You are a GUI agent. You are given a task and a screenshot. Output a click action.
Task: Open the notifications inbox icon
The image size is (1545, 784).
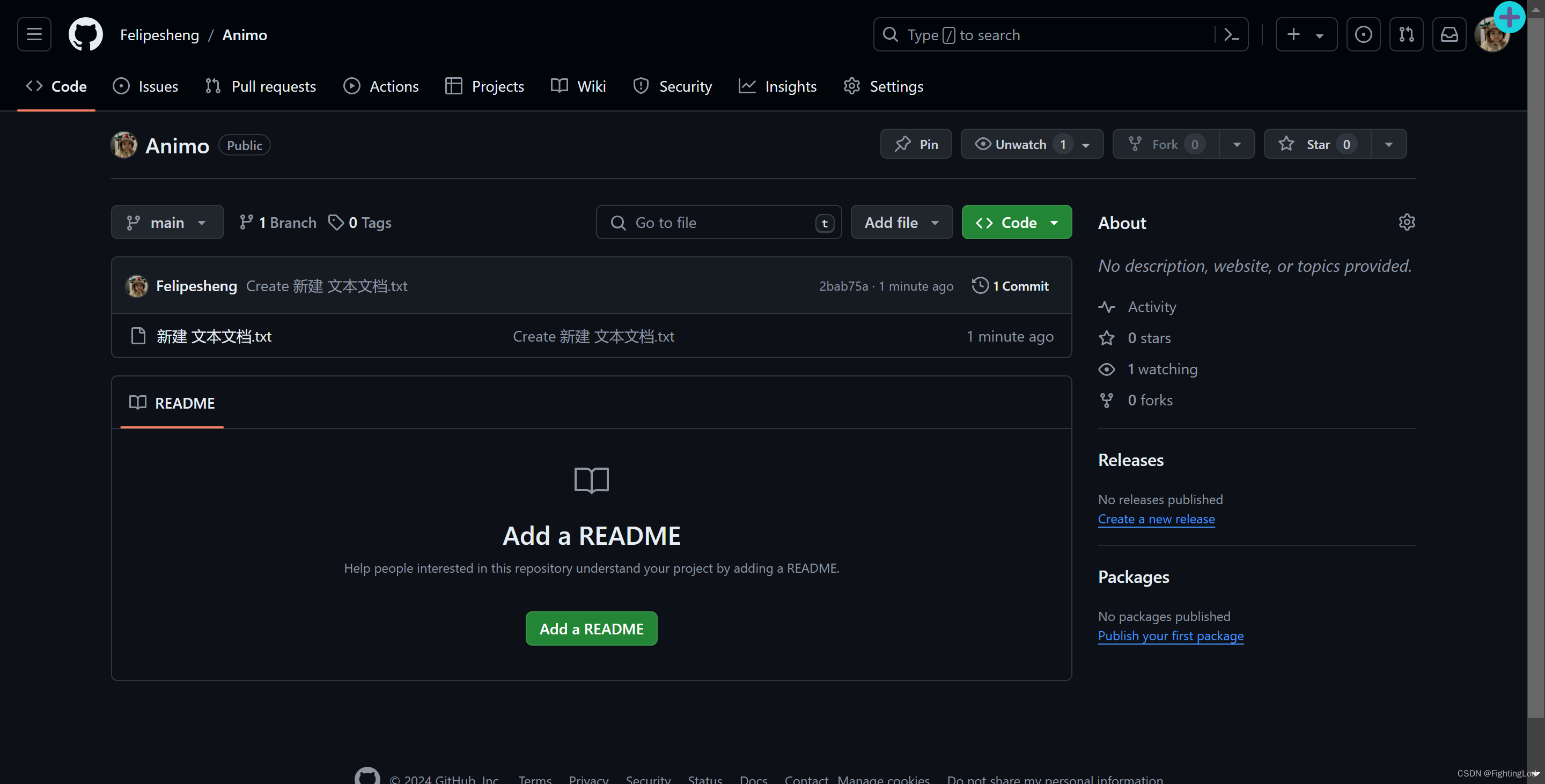click(1450, 34)
